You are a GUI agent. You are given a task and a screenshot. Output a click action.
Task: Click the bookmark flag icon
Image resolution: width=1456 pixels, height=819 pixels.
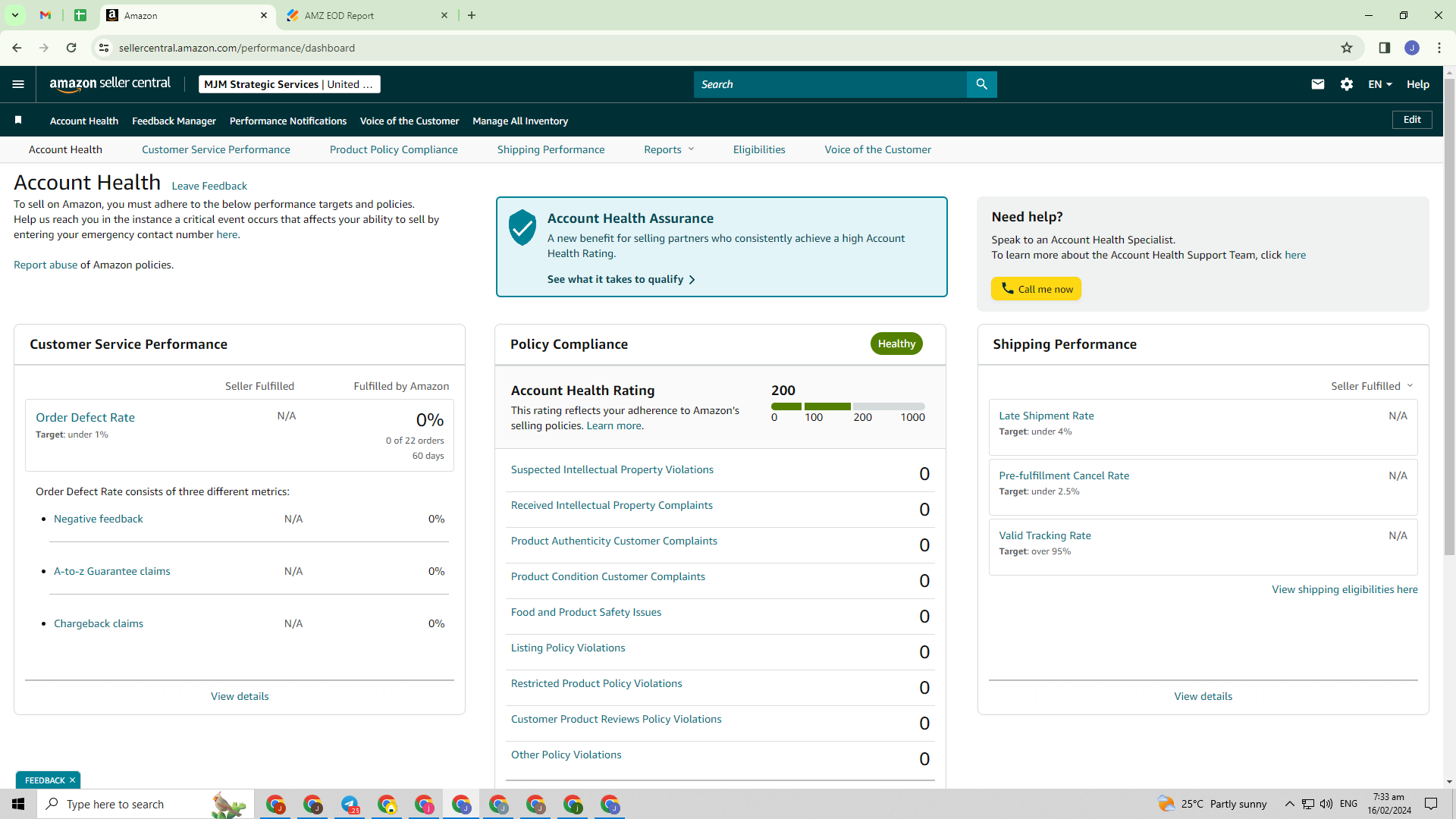(x=18, y=120)
